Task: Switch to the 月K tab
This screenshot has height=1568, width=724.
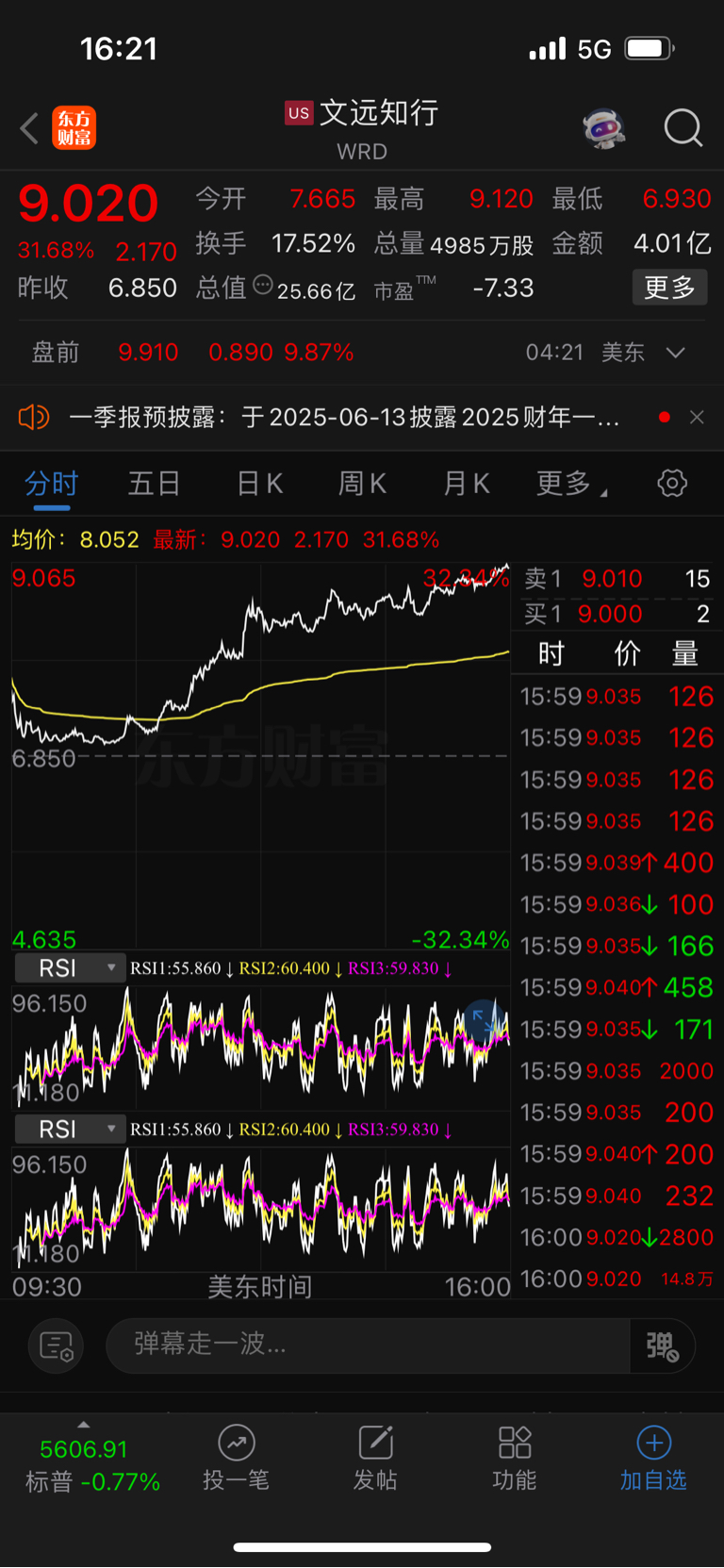Action: pos(467,484)
